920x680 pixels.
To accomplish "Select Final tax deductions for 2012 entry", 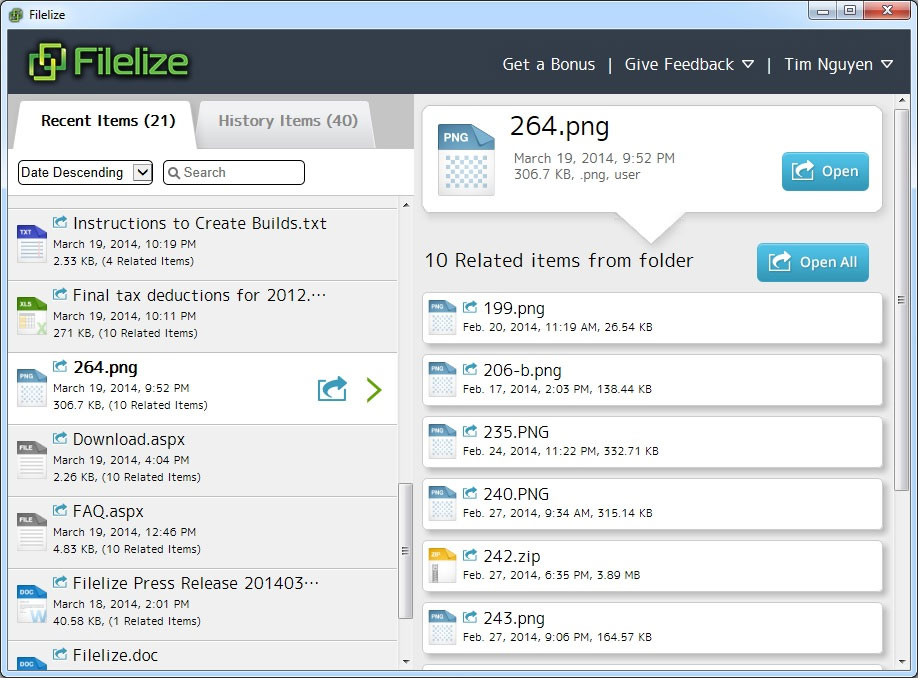I will [x=202, y=316].
